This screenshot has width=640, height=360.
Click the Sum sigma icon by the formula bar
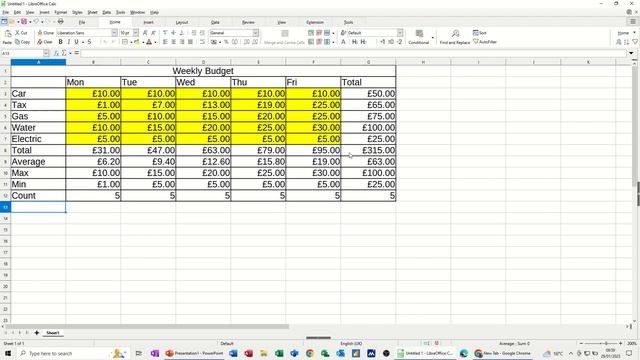(x=64, y=53)
